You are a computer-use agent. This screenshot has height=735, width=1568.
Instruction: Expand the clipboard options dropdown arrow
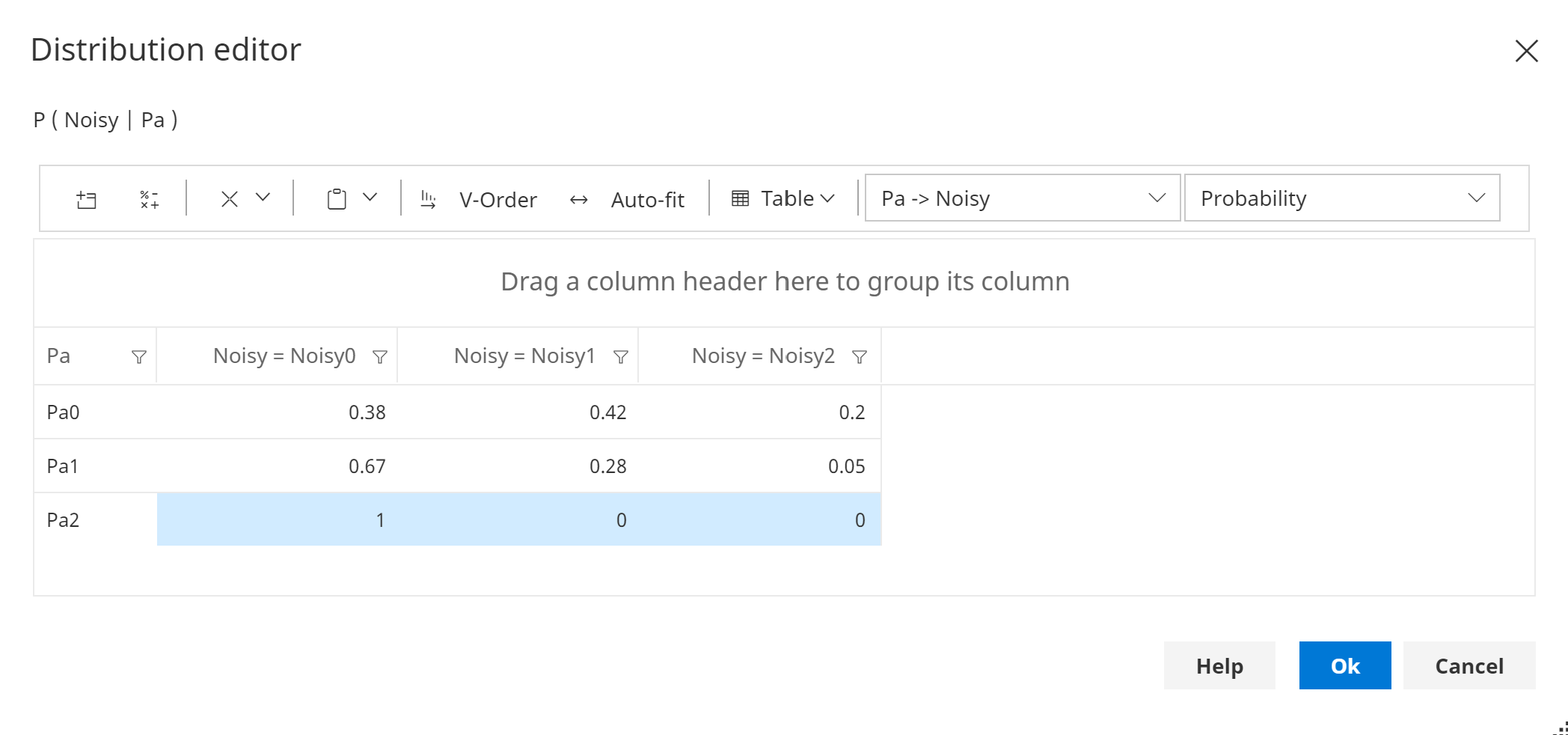tap(370, 198)
